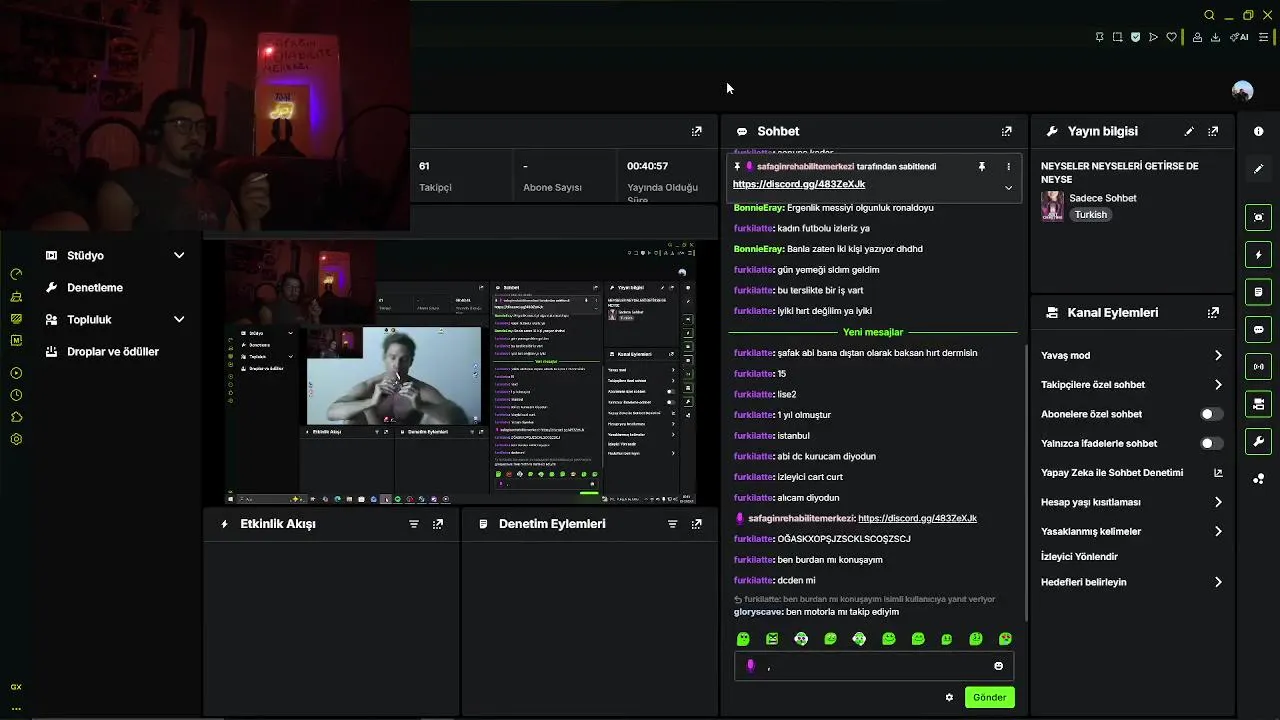
Task: Pop out the Sohbet chat panel
Action: (x=1006, y=131)
